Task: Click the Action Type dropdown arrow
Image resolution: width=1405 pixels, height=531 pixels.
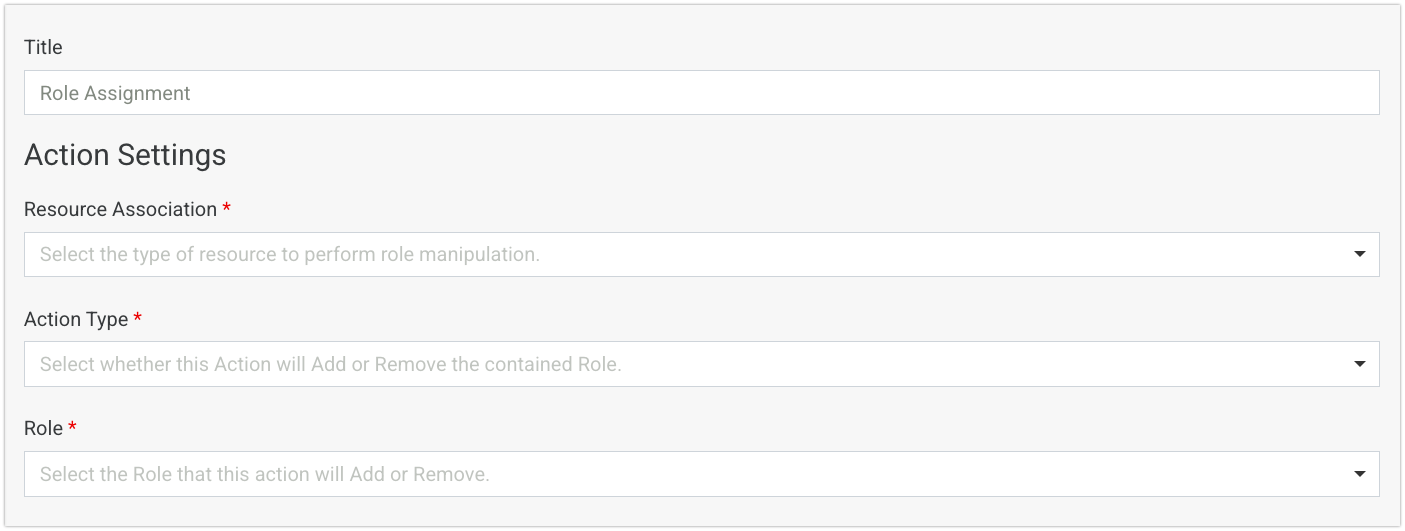Action: (x=1359, y=364)
